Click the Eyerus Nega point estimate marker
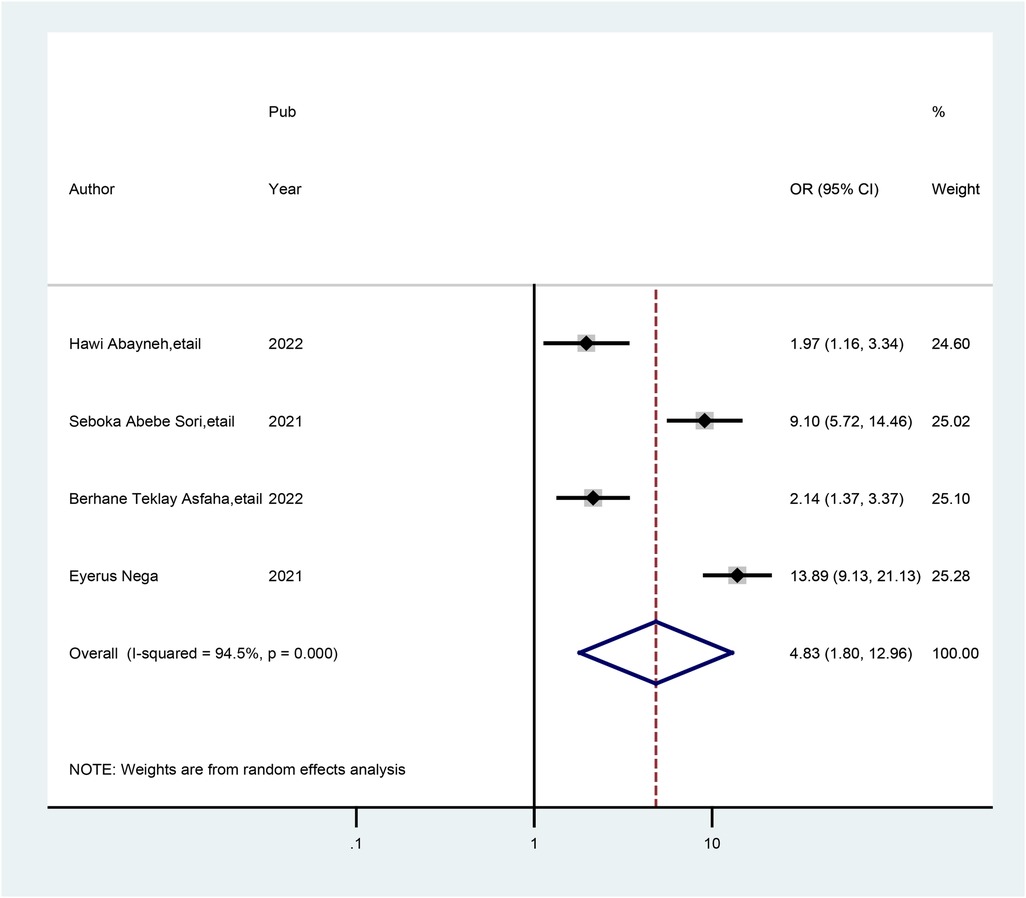Viewport: 1026px width, 898px height. (737, 575)
